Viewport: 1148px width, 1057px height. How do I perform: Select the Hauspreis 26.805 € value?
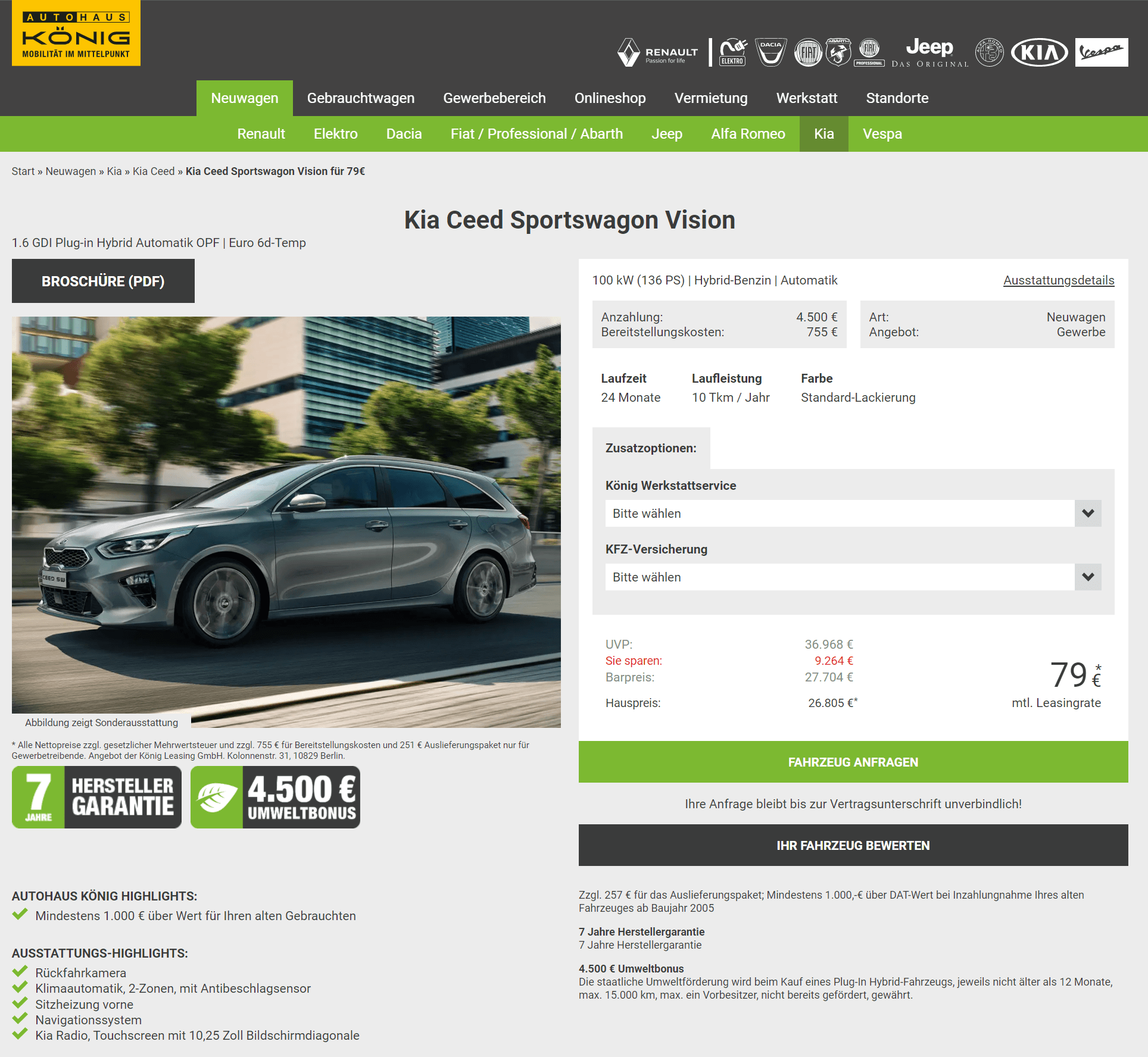point(832,703)
